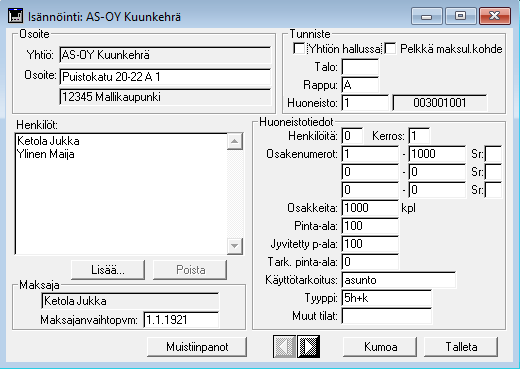The image size is (520, 369).
Task: Go to previous apartment record arrow
Action: tap(284, 347)
